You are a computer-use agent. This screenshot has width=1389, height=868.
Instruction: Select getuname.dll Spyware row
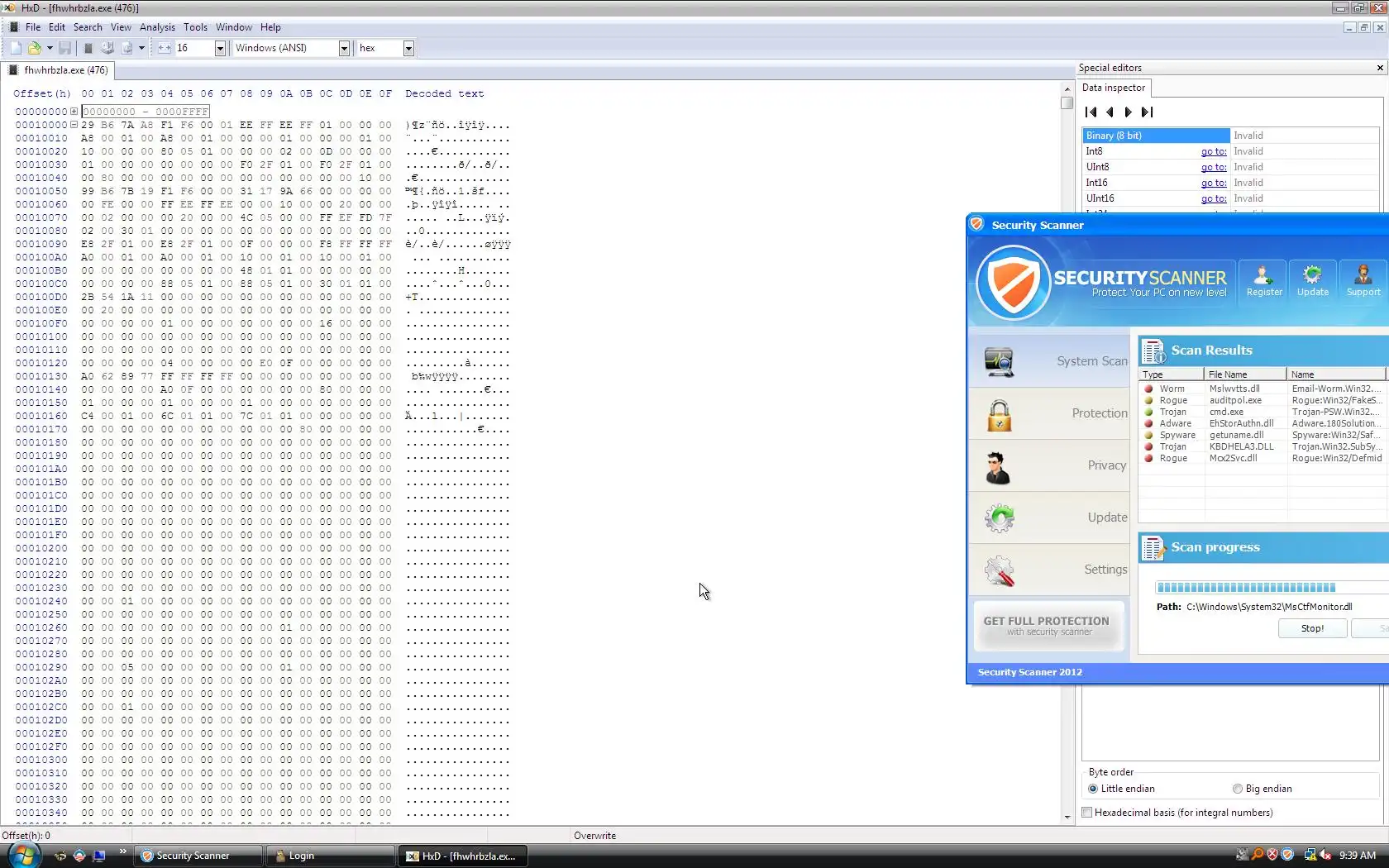pos(1263,435)
